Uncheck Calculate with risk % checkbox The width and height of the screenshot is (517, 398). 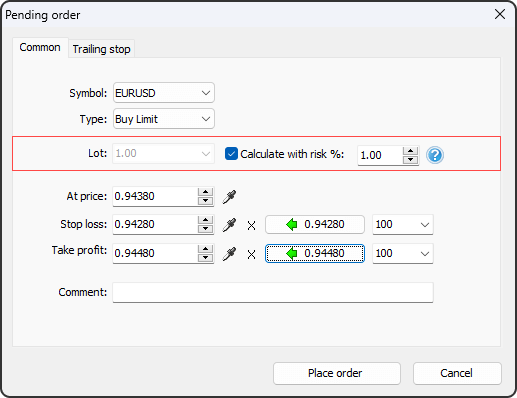[231, 154]
